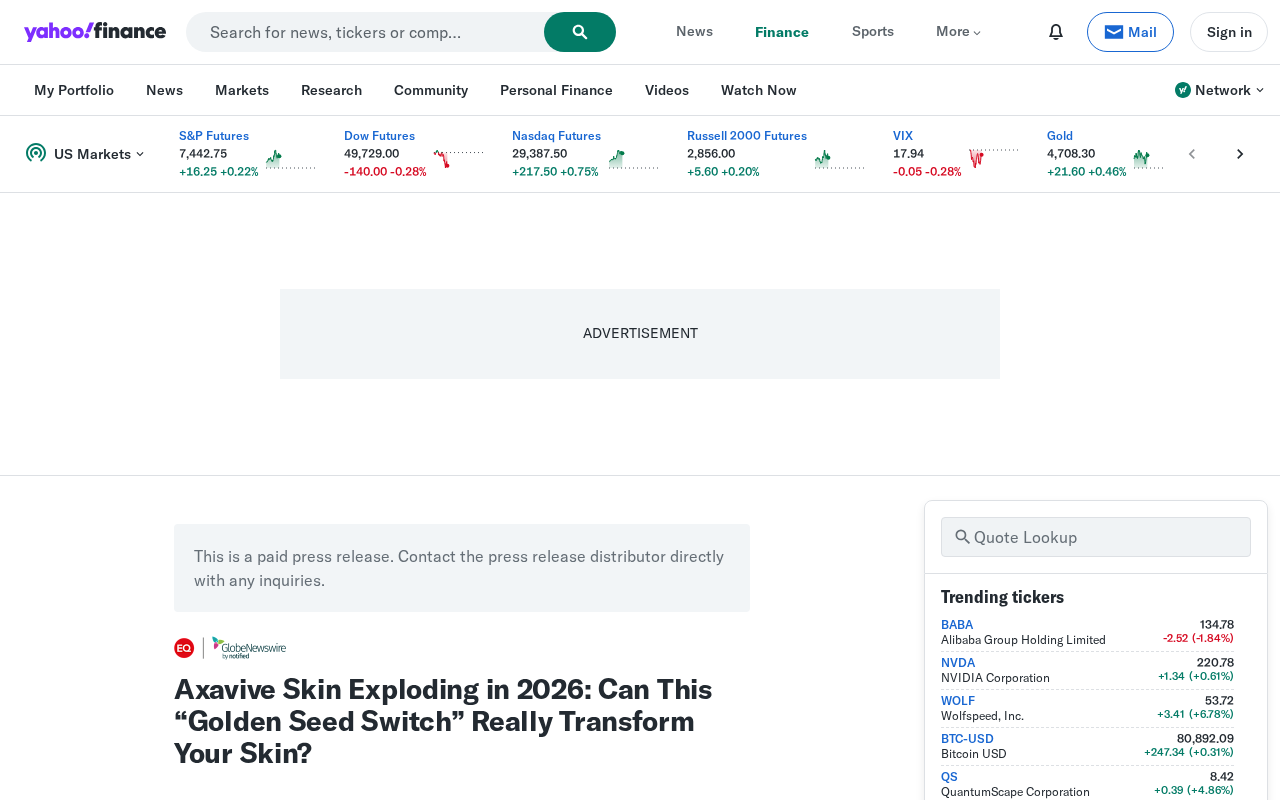Click the Network logo icon
This screenshot has width=1280, height=800.
(x=1183, y=90)
